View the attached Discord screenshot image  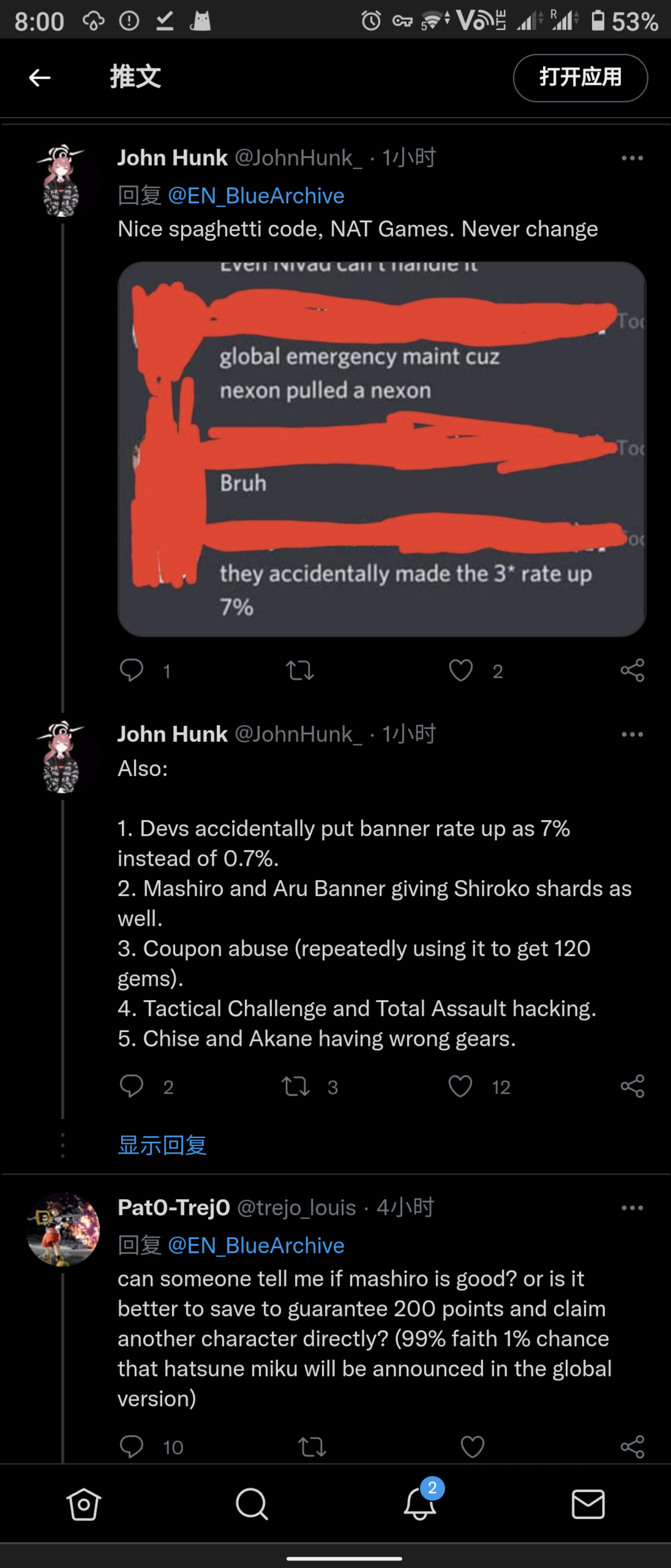pyautogui.click(x=382, y=449)
